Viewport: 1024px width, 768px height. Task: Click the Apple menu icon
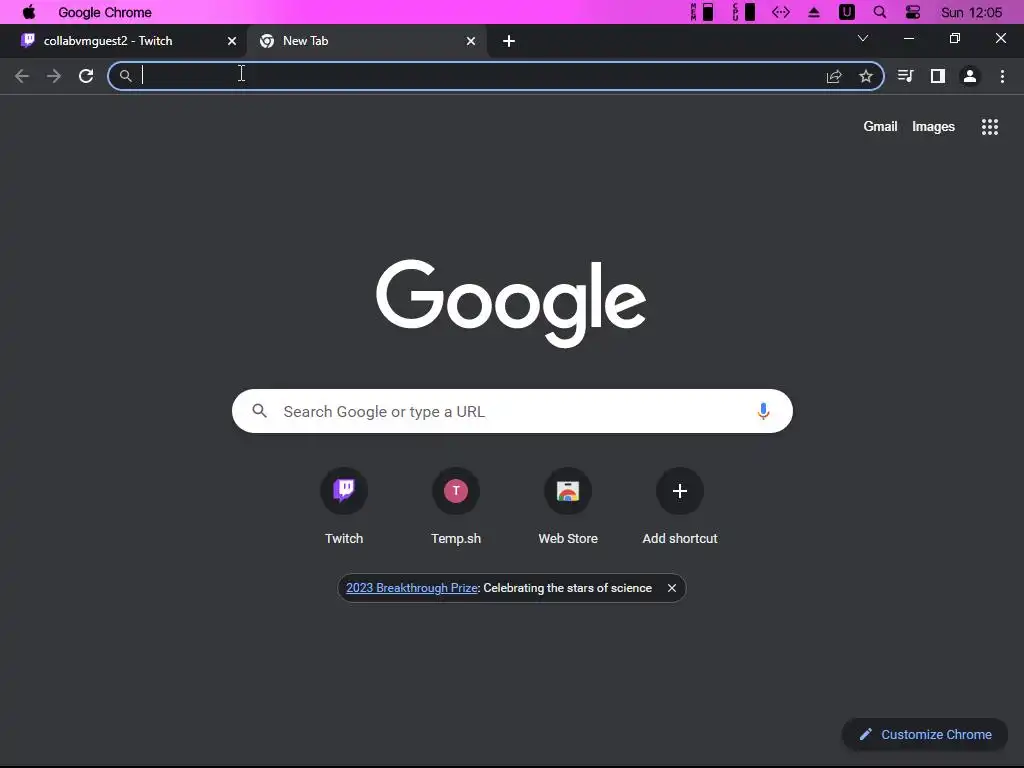29,12
